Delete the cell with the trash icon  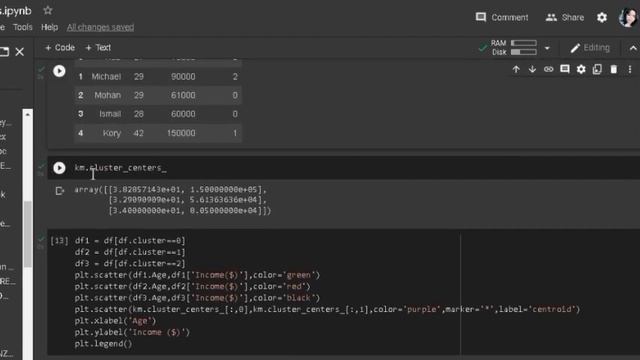613,69
